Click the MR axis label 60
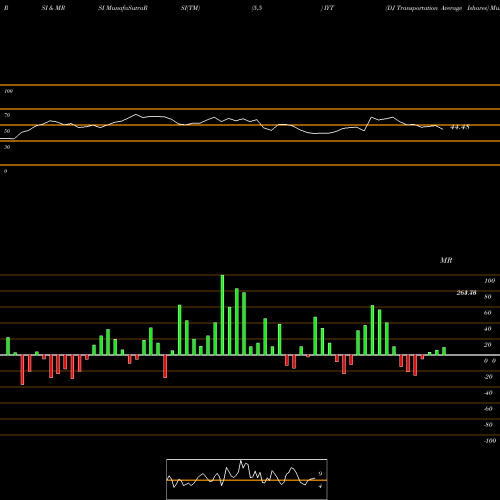Viewport: 500px width, 500px height. pos(488,313)
